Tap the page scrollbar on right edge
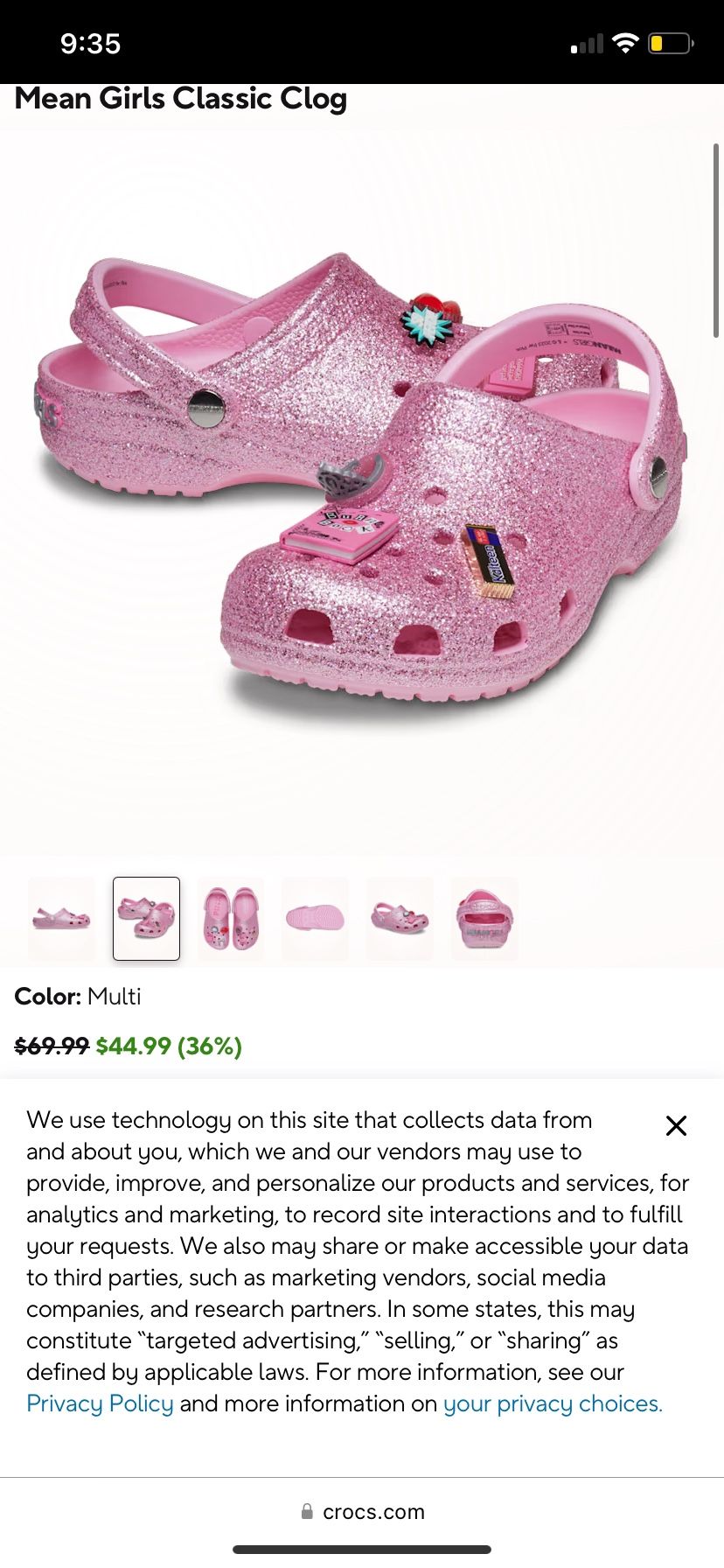 click(716, 241)
